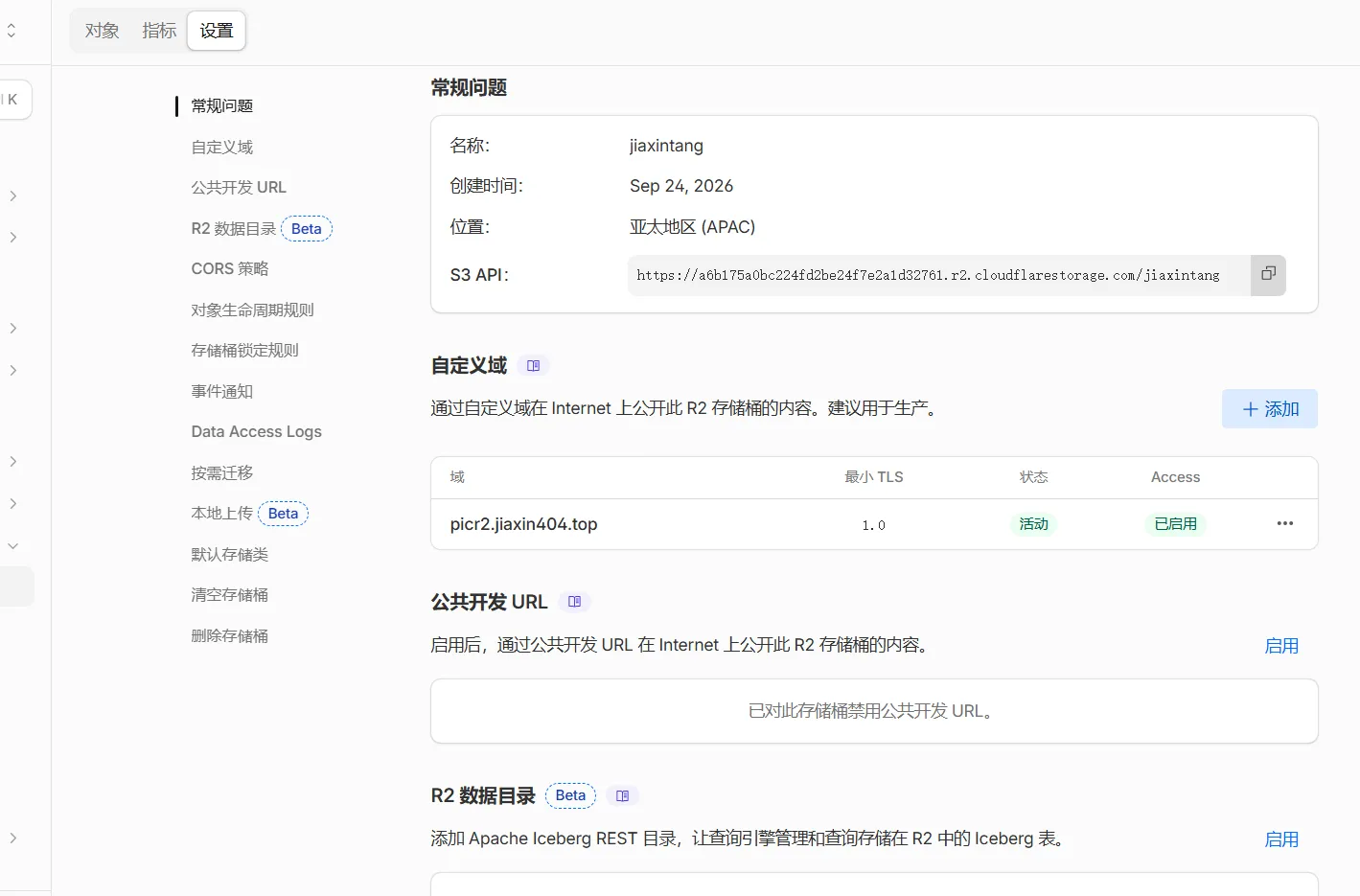This screenshot has width=1360, height=896.
Task: Jump to 自定义域 in settings nav
Action: point(222,147)
